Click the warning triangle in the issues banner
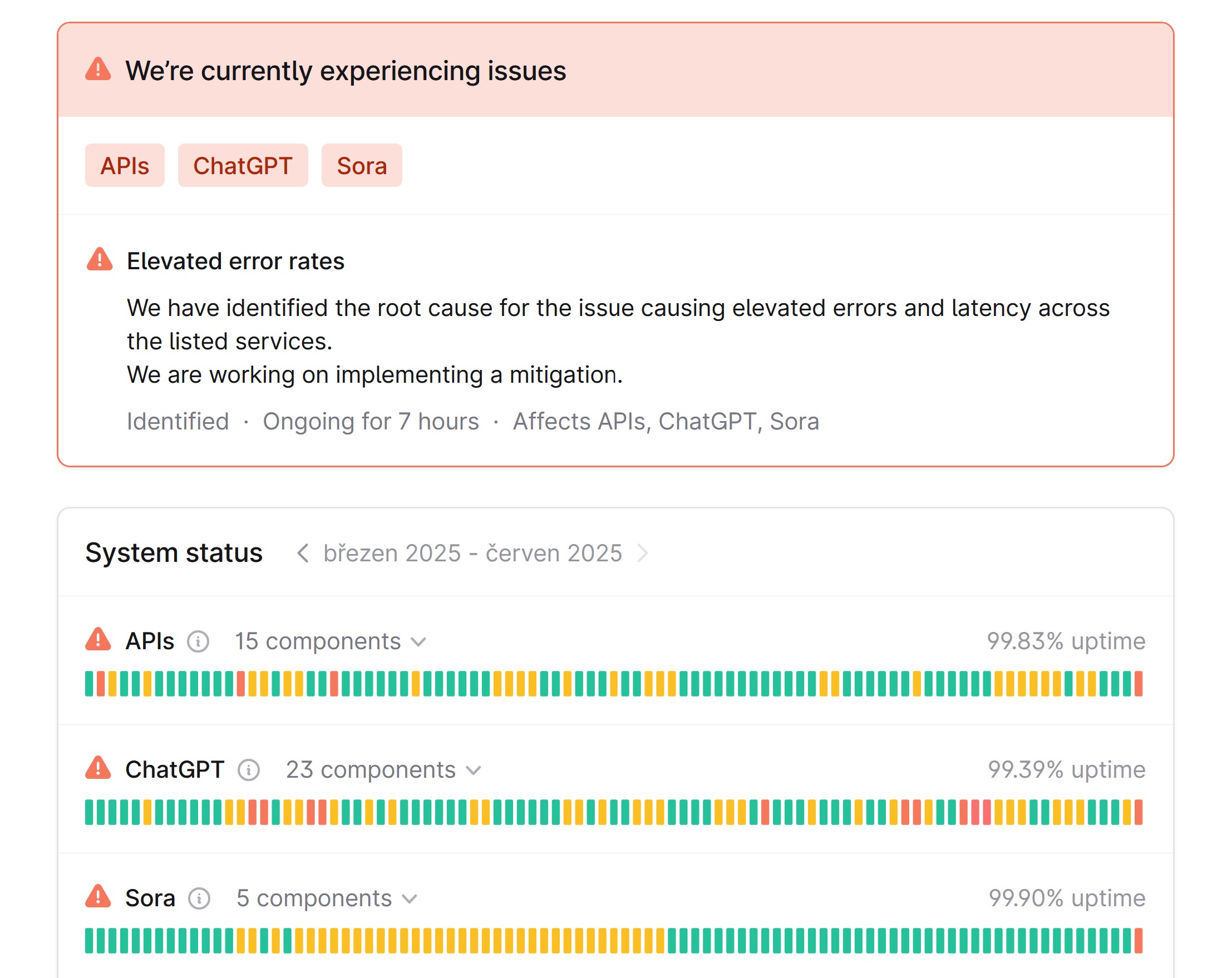This screenshot has height=978, width=1232. coord(98,70)
